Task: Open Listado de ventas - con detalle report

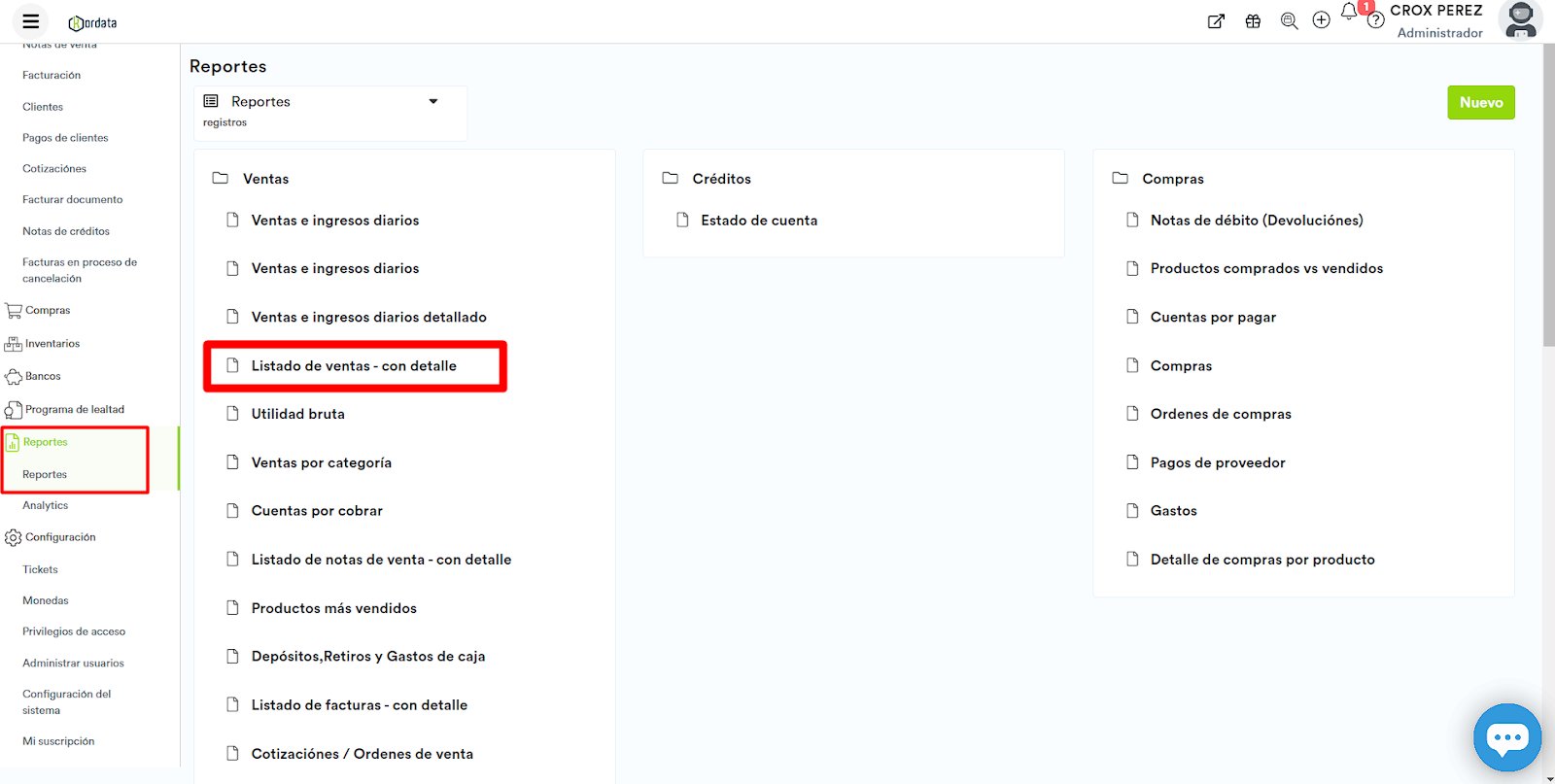Action: pos(354,366)
